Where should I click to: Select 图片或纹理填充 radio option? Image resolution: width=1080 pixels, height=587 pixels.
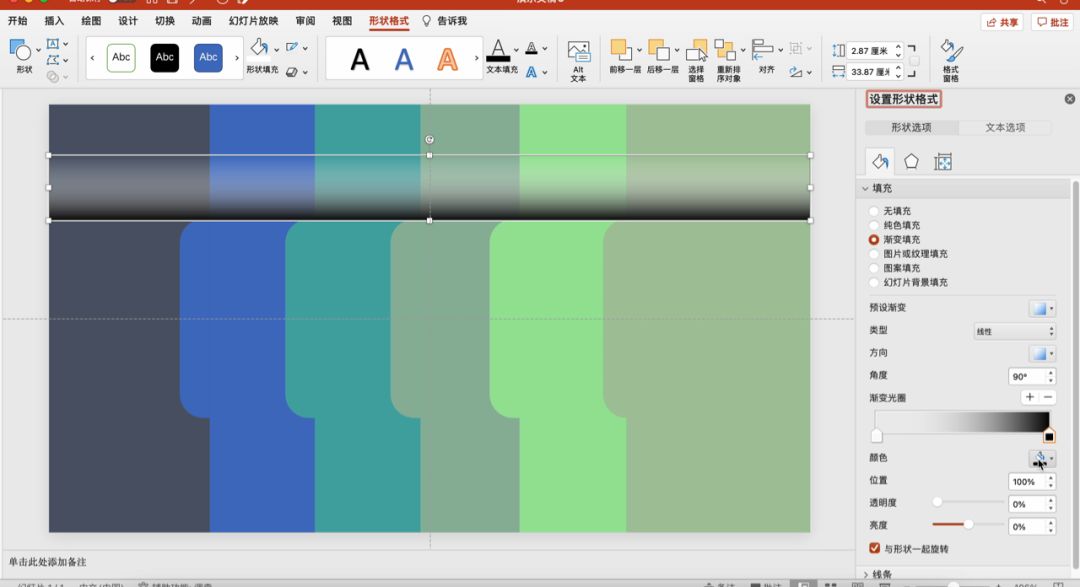(x=874, y=254)
